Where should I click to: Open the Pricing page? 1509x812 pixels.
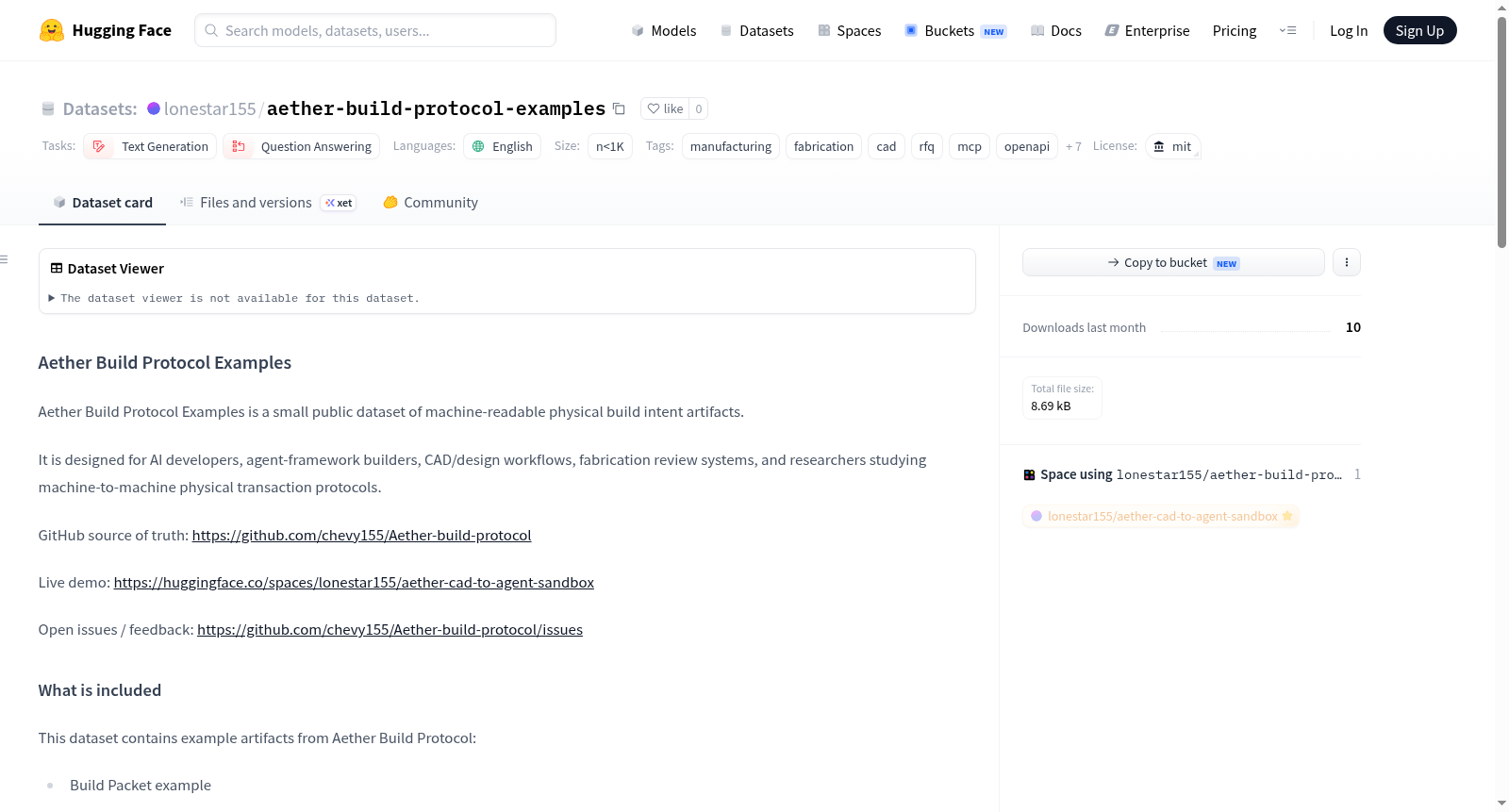1235,30
